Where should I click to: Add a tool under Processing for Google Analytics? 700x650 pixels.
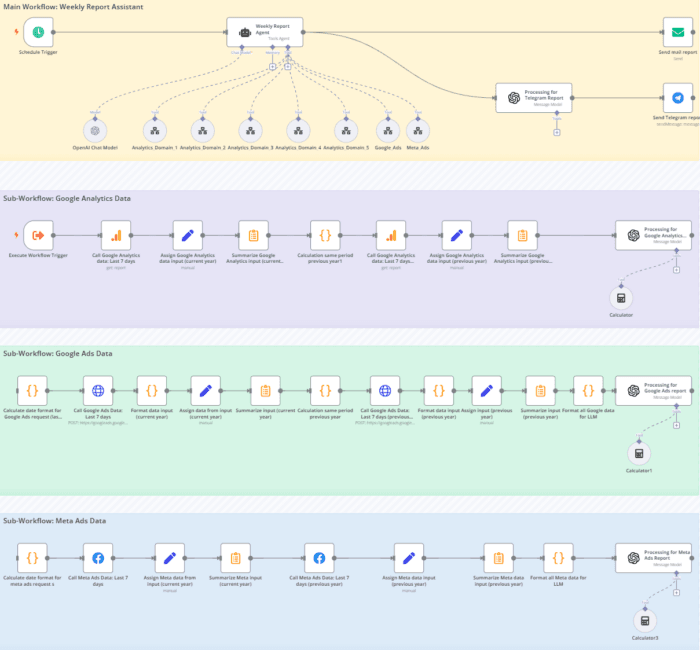point(676,270)
